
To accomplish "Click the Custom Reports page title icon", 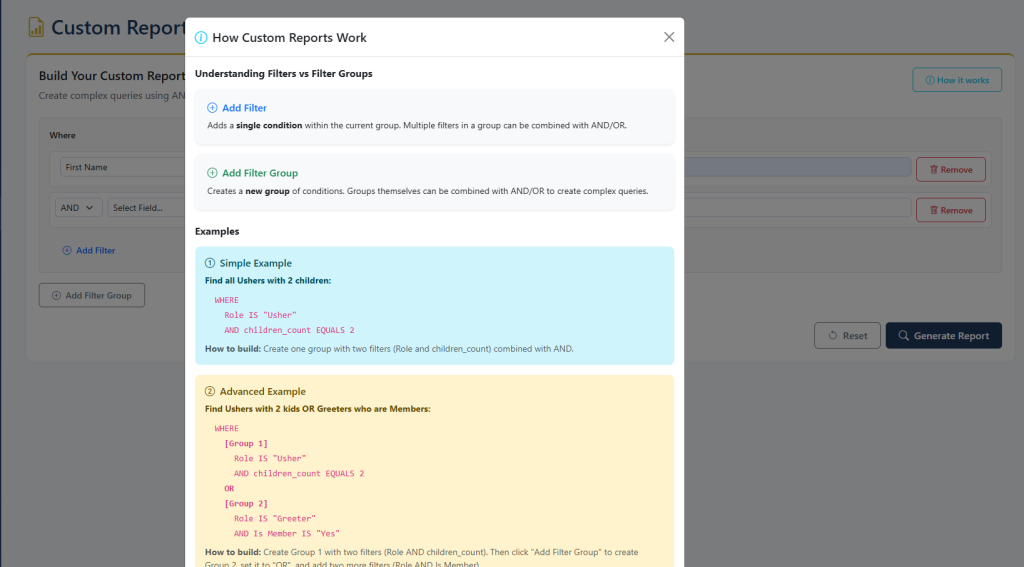I will click(x=37, y=27).
